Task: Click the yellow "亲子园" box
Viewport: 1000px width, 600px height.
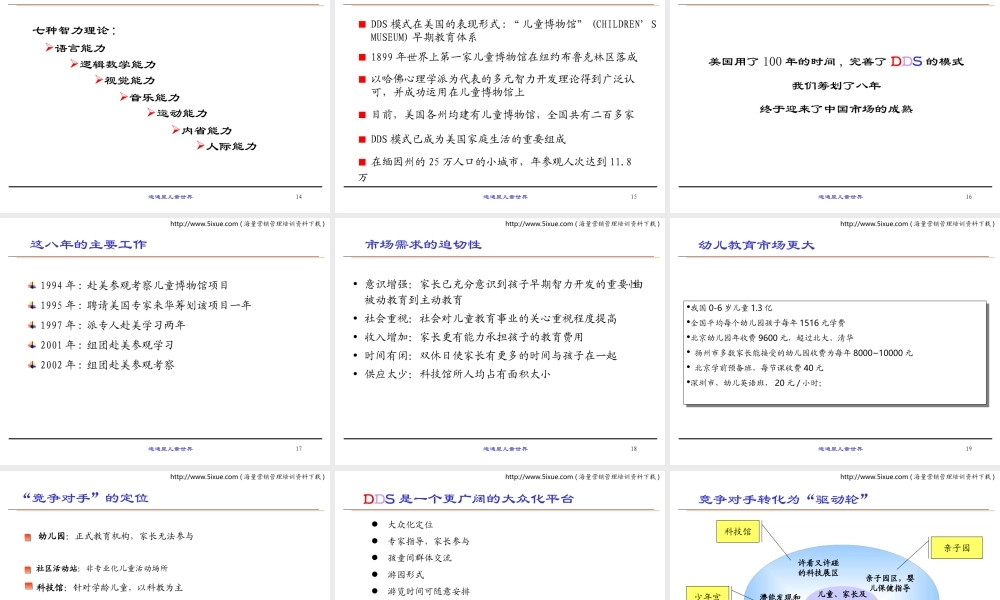Action: [956, 548]
